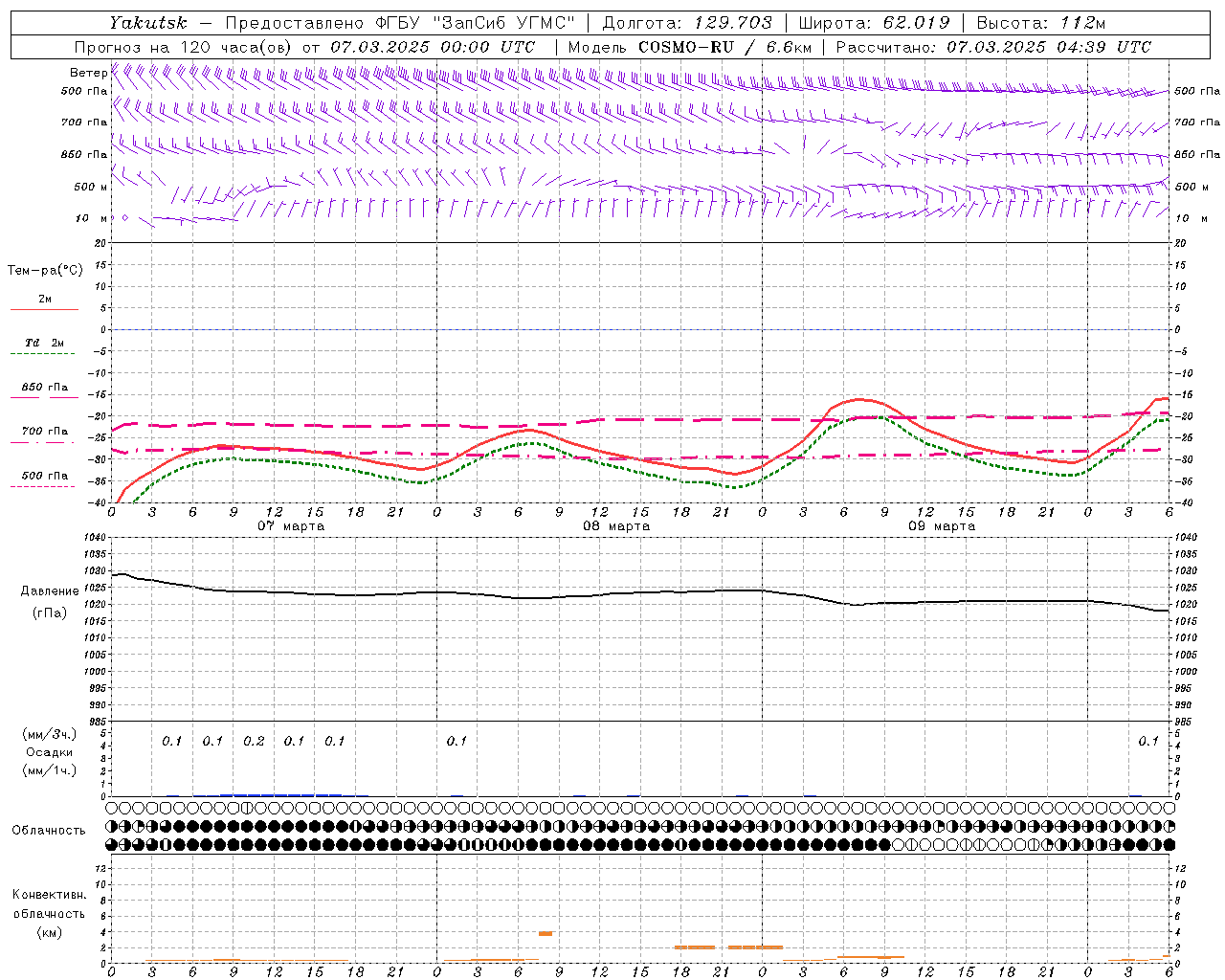Click the 07 марта date label
This screenshot has height=980, width=1225.
[x=291, y=526]
